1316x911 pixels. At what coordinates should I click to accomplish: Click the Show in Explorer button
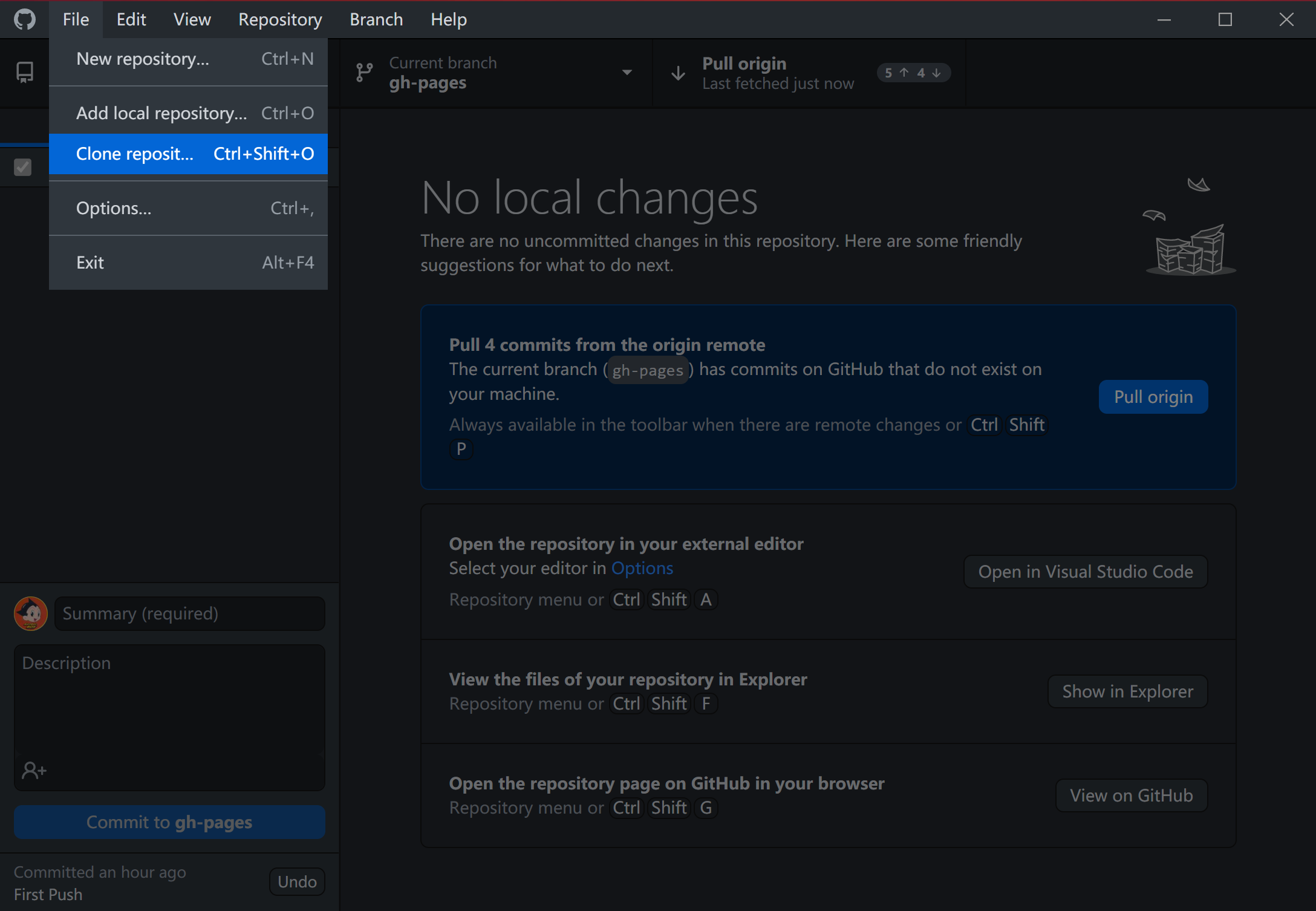(x=1127, y=691)
